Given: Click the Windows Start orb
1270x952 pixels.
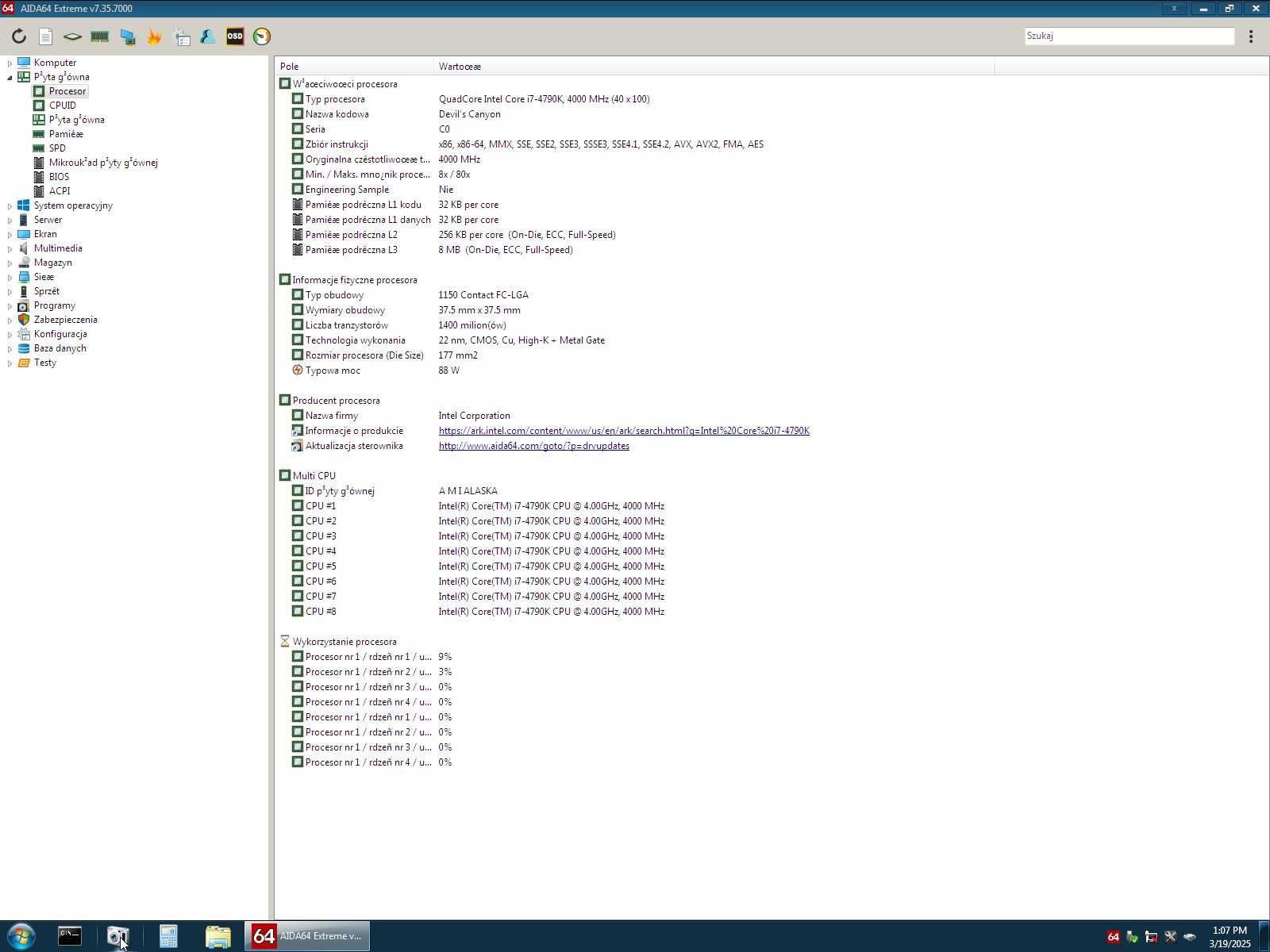Looking at the screenshot, I should tap(21, 937).
